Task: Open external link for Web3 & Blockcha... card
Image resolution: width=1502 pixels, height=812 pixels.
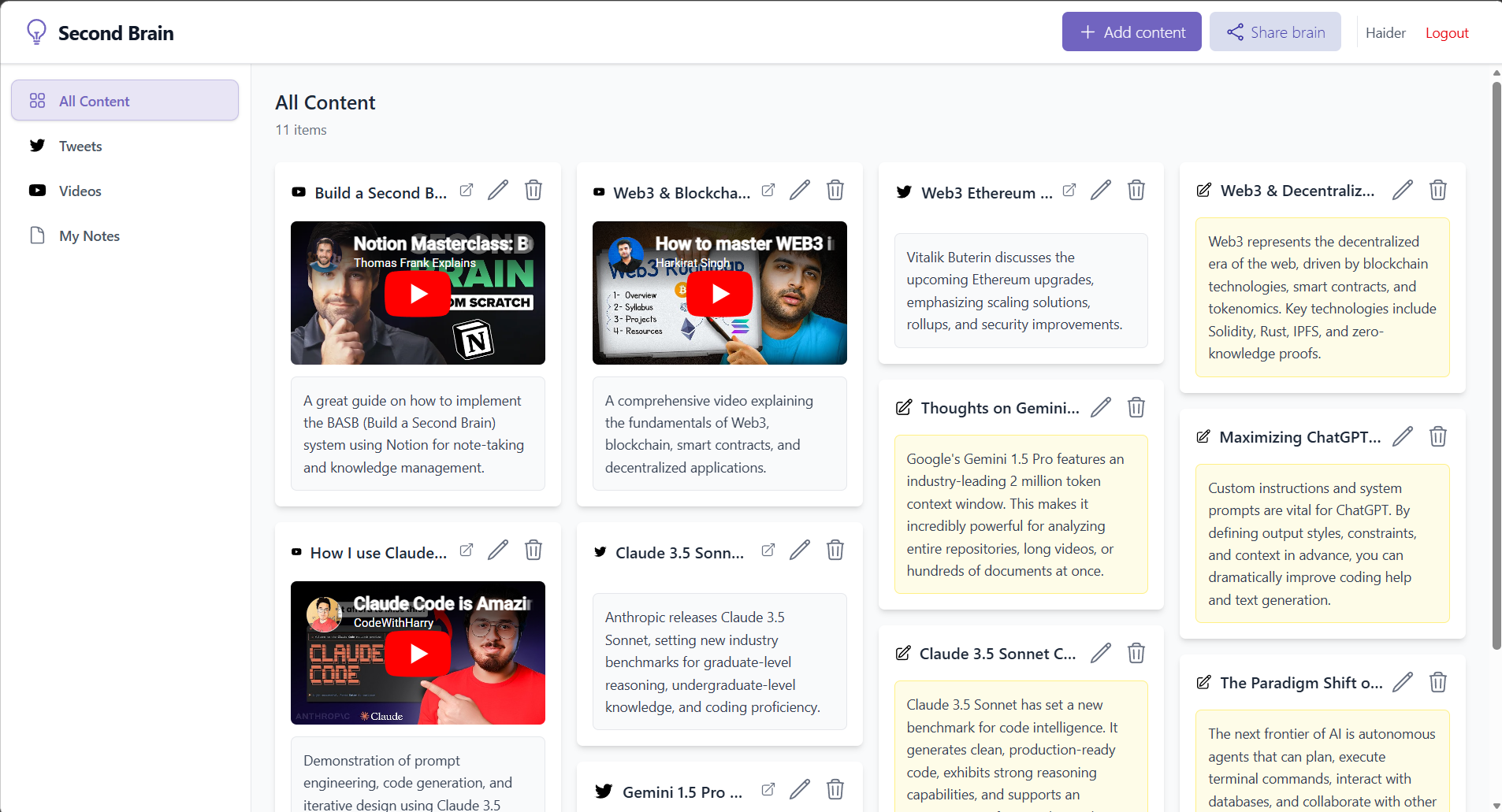Action: tap(768, 190)
